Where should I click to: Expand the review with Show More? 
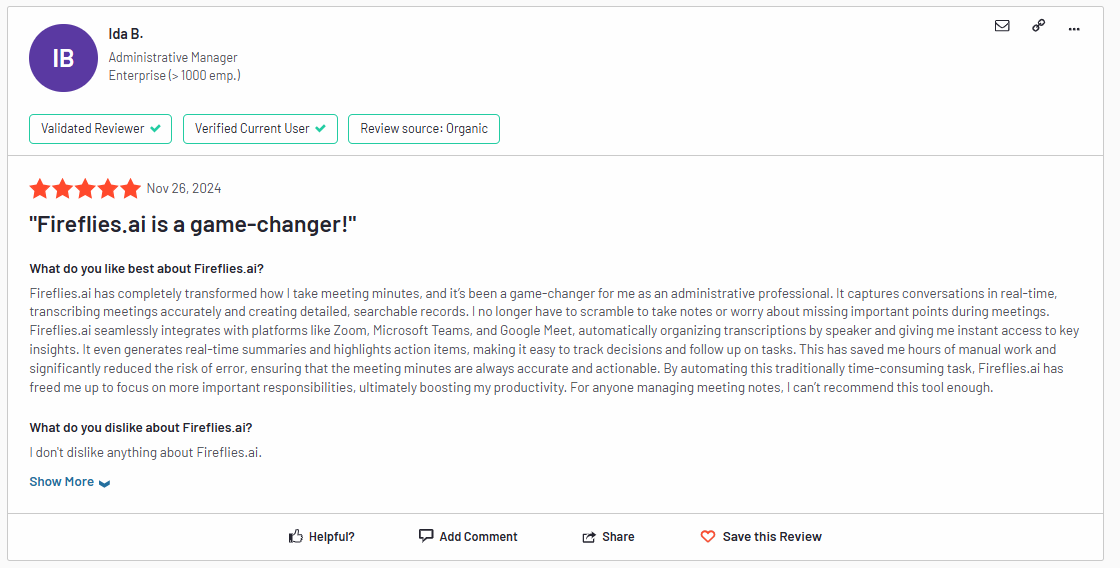pos(69,482)
